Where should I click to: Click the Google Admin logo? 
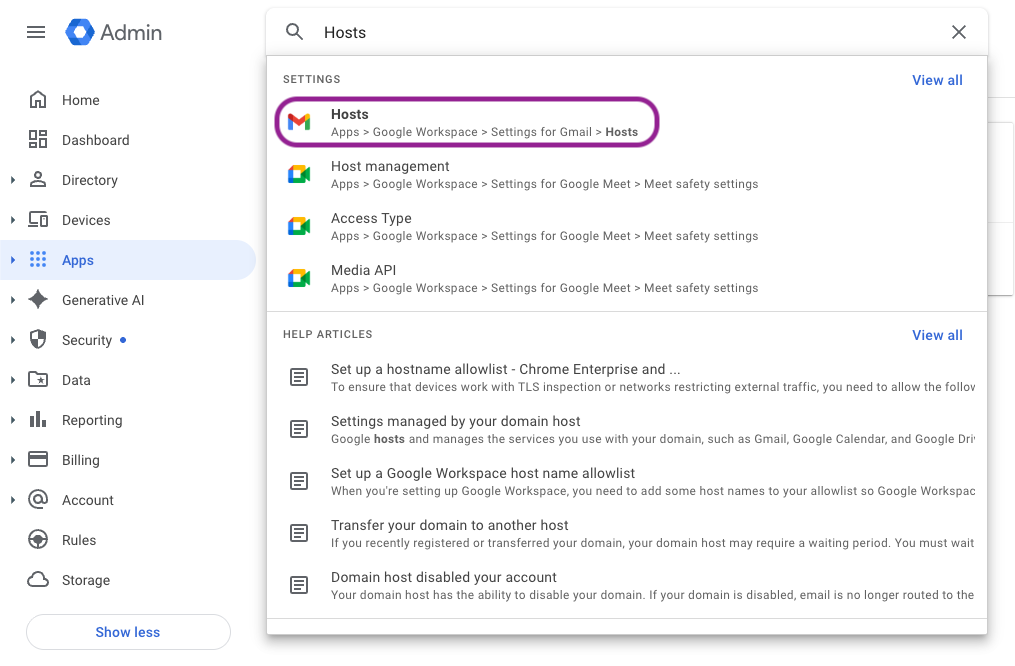[x=114, y=32]
